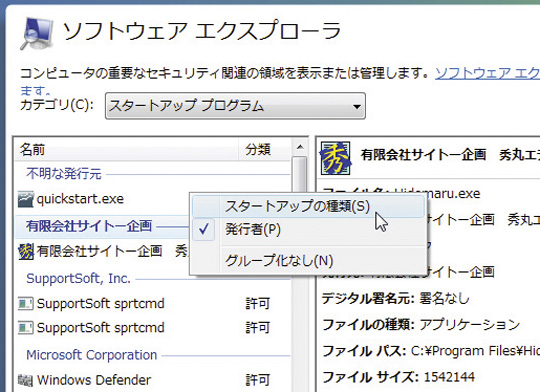The height and width of the screenshot is (392, 540).
Task: Open the ソフトウェア エクスプローラ help link
Action: tap(487, 73)
